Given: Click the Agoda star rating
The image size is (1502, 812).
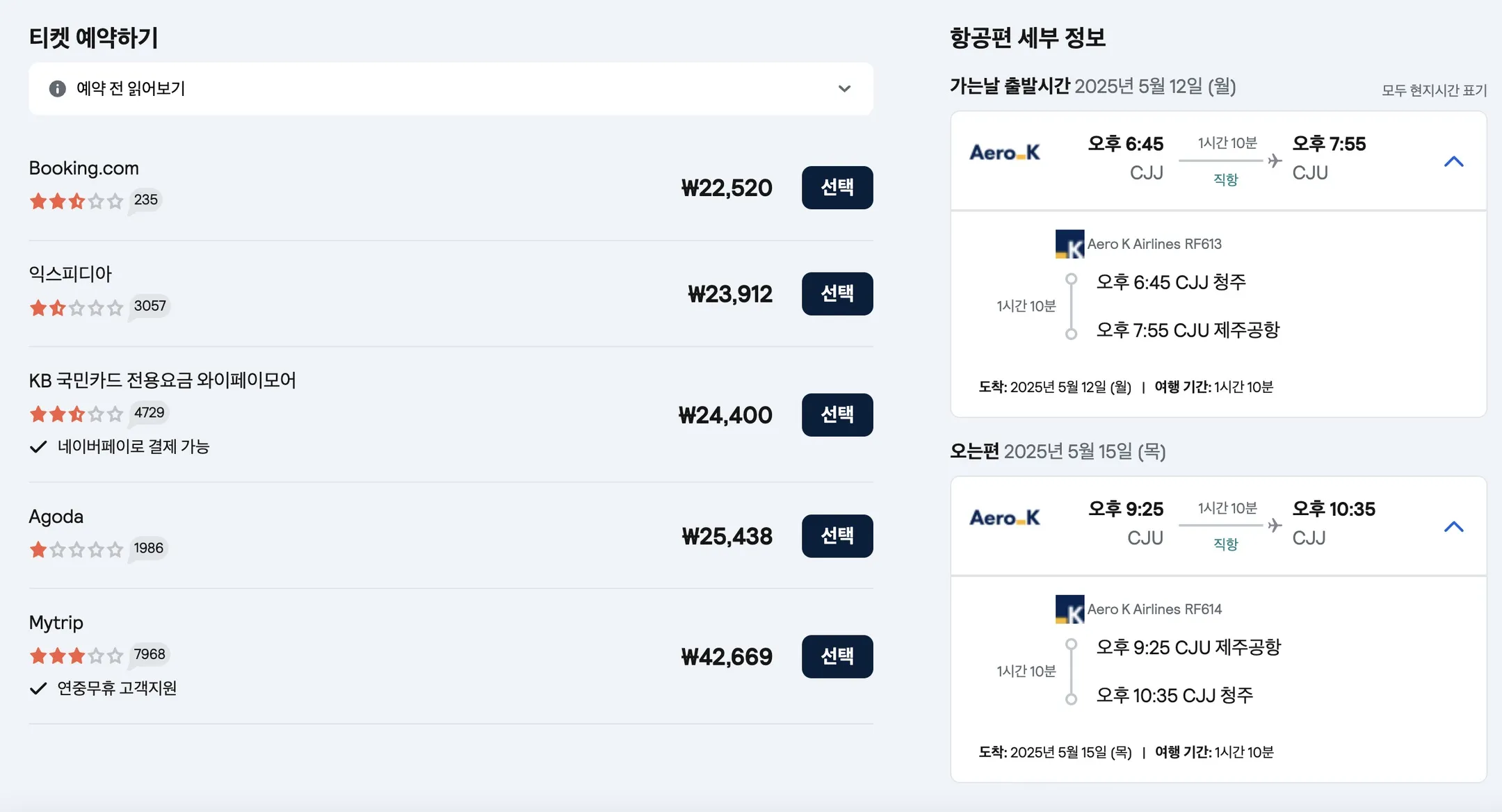Looking at the screenshot, I should pos(76,550).
